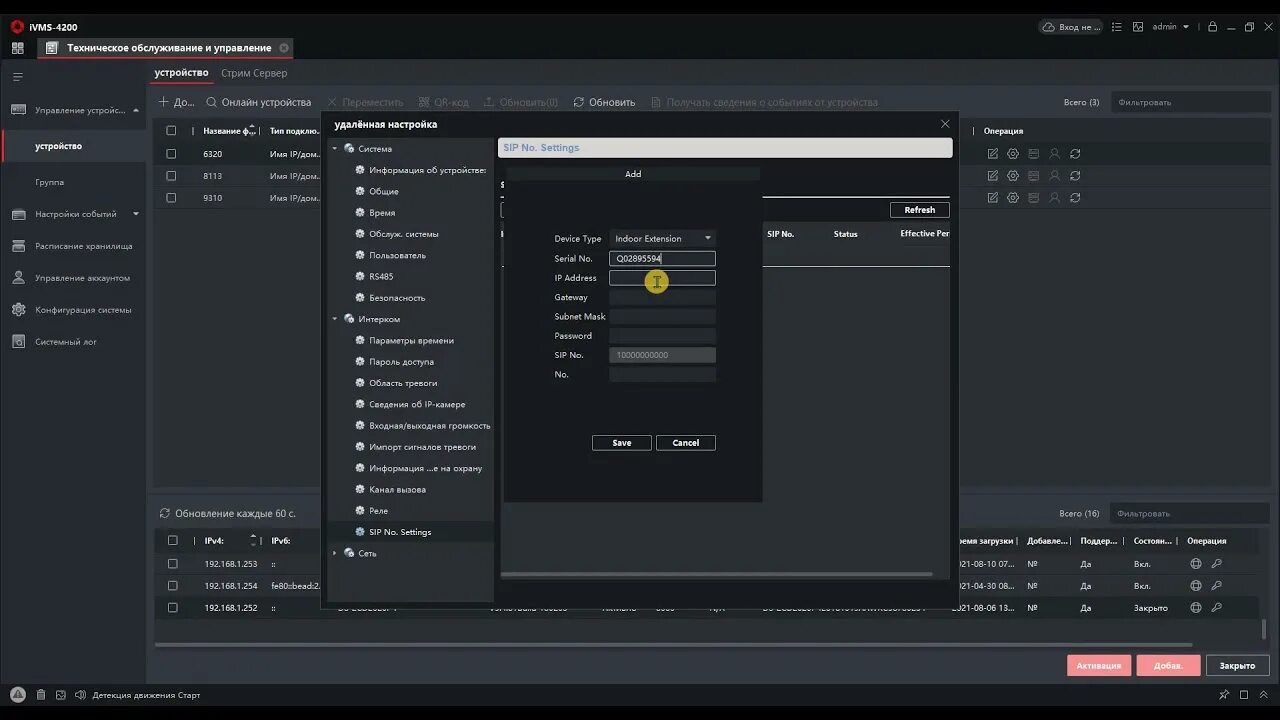Viewport: 1280px width, 720px height.
Task: Close the удалённая настройка dialog
Action: pos(945,124)
